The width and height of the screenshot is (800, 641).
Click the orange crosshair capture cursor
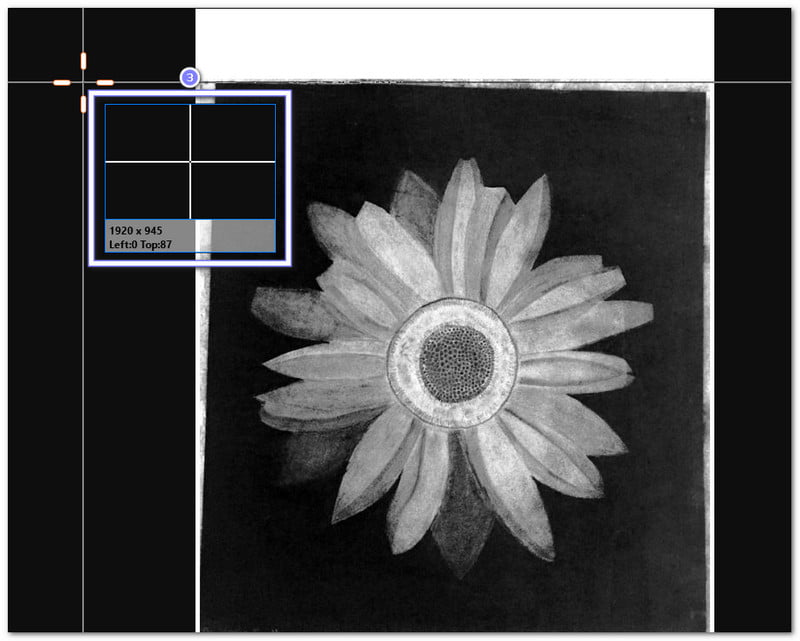83,82
